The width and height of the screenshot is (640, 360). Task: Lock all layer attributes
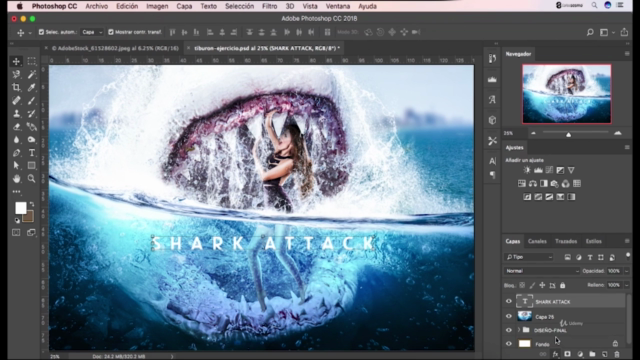(x=562, y=285)
